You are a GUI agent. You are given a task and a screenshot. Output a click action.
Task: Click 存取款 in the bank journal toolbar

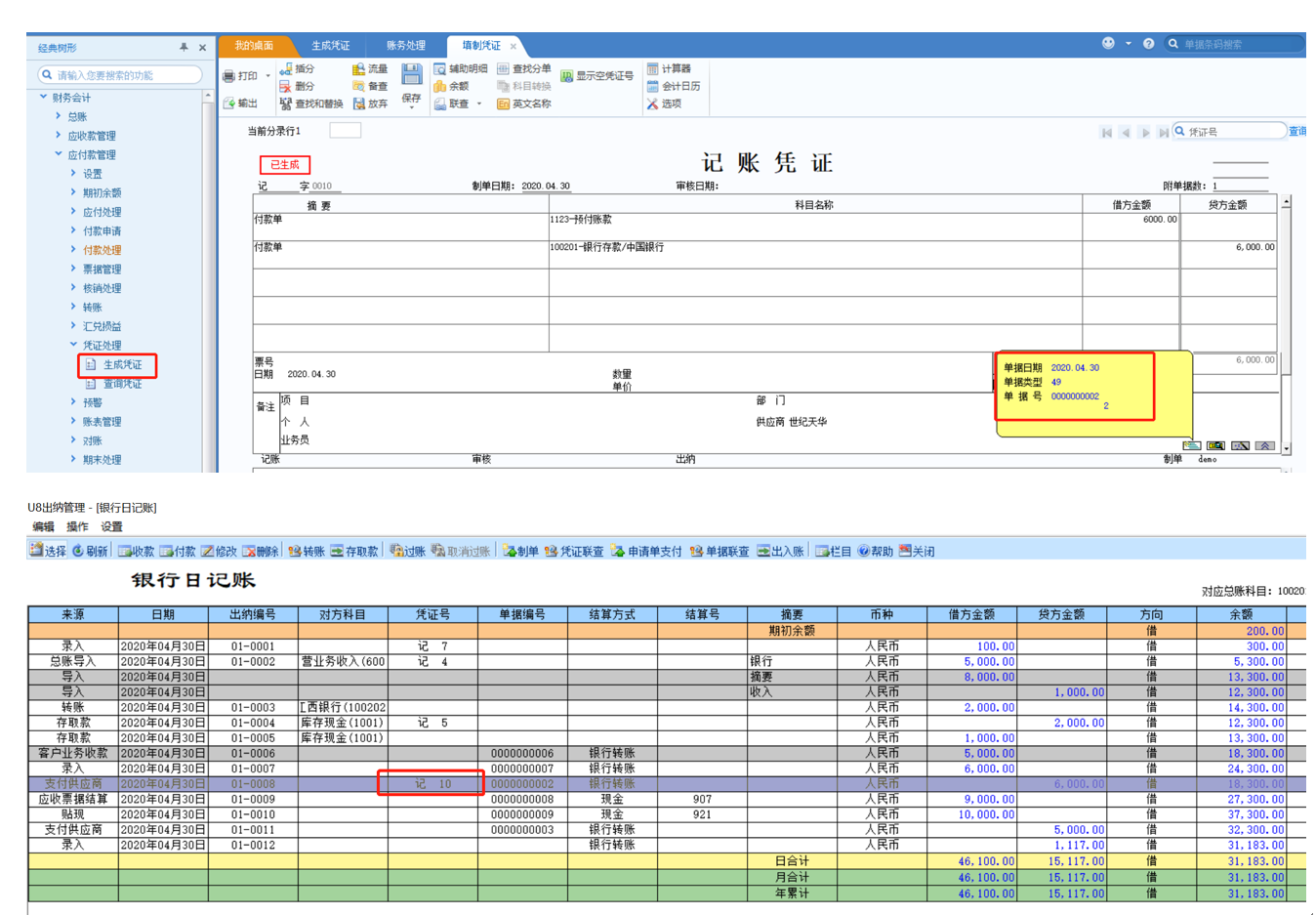(353, 551)
